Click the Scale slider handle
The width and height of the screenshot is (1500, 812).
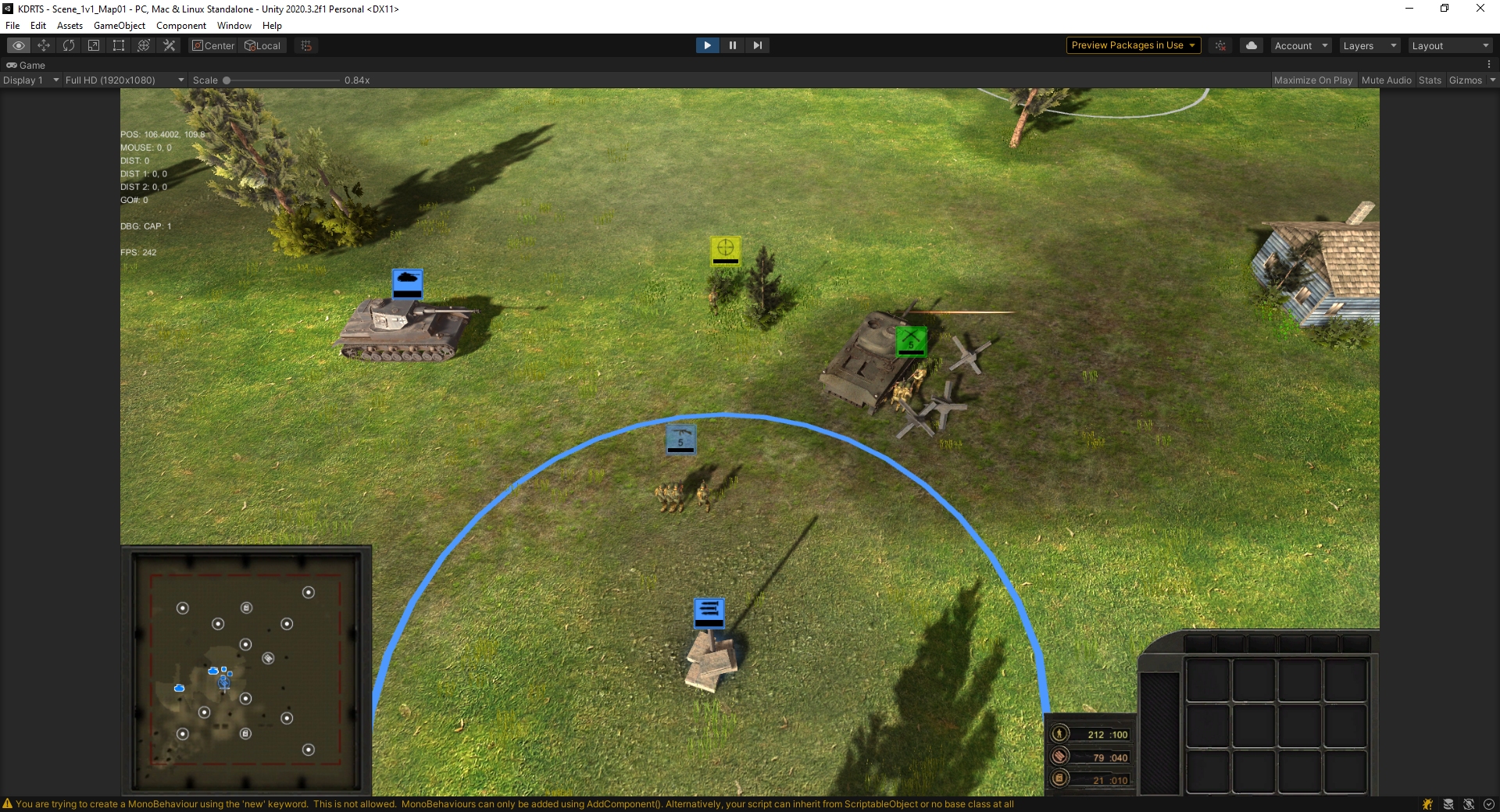[227, 80]
